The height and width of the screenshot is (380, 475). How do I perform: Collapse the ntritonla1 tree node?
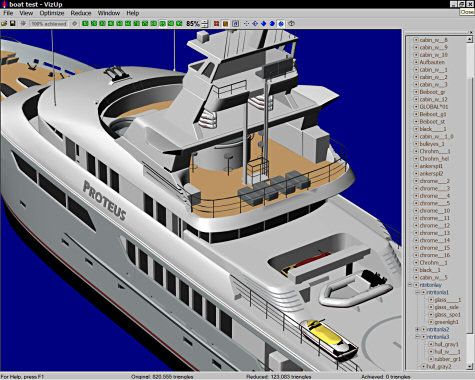417,292
